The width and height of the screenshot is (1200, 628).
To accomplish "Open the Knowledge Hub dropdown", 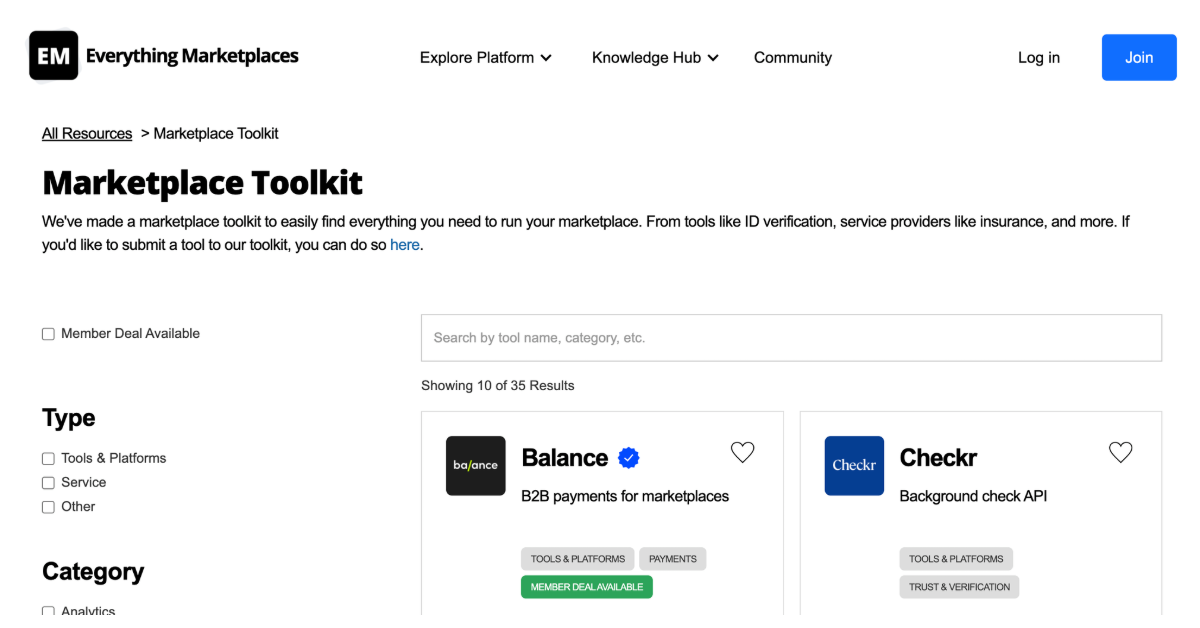I will click(x=655, y=57).
